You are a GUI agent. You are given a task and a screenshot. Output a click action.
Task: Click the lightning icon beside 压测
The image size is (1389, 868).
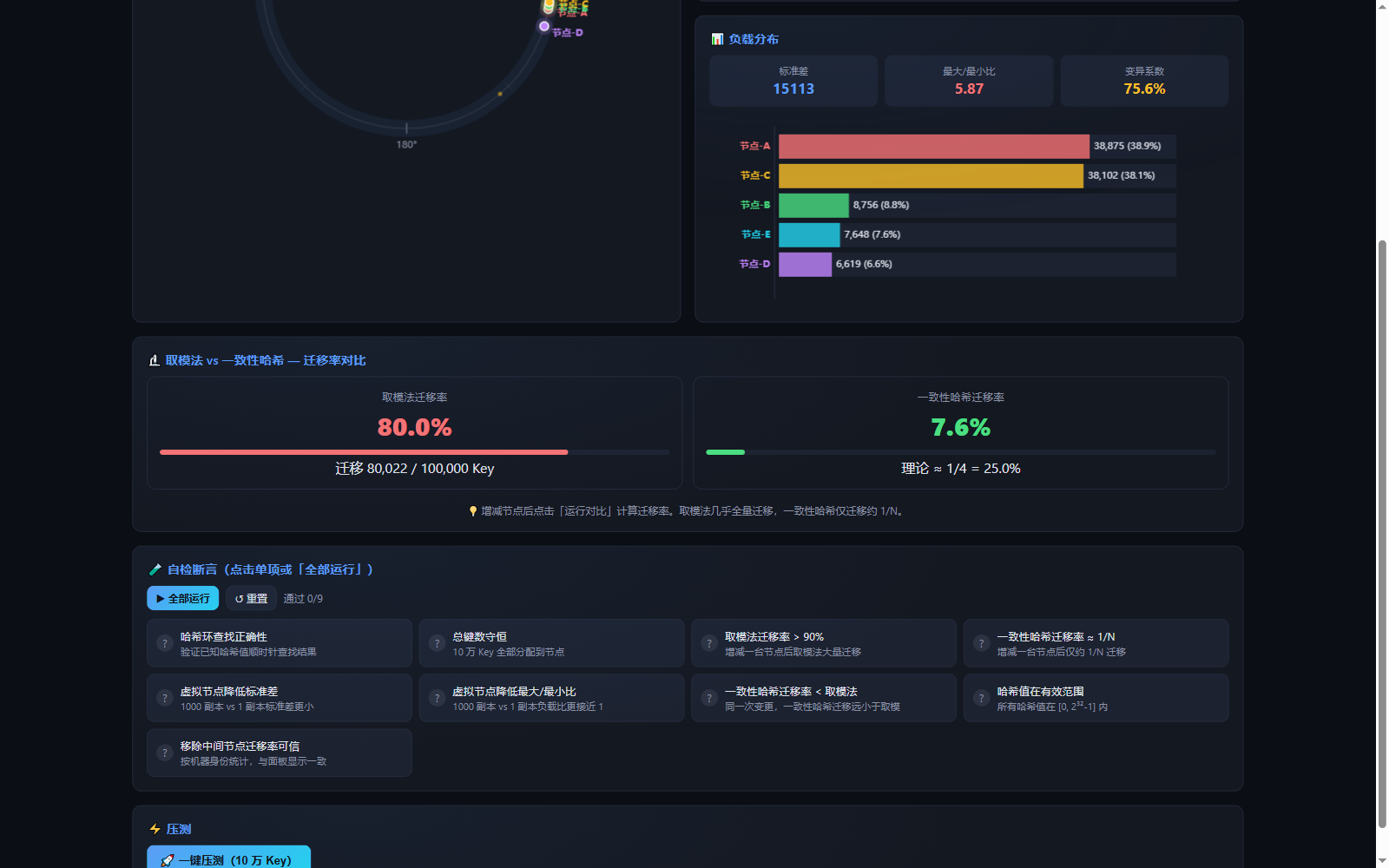point(155,829)
